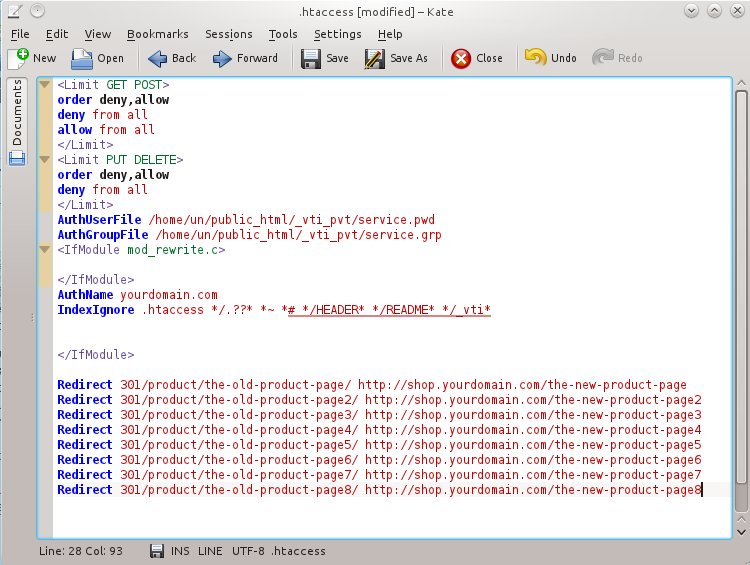Click the modified-file disk icon in status bar
Image resolution: width=750 pixels, height=565 pixels.
pos(157,551)
